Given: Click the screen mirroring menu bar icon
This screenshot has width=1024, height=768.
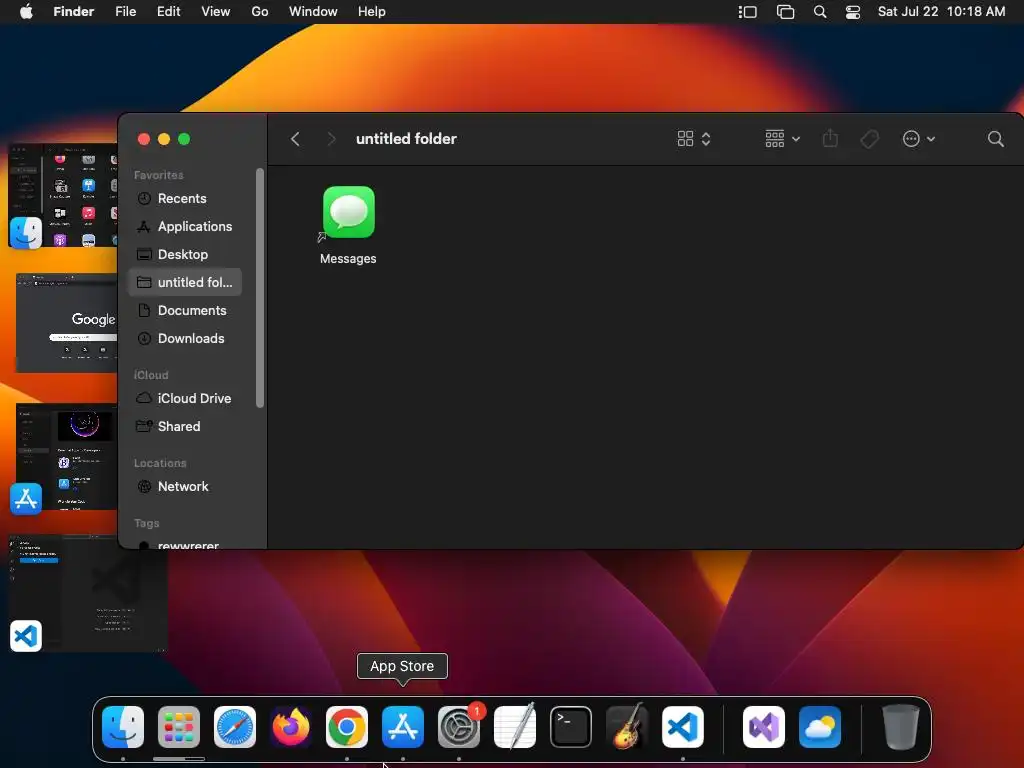Looking at the screenshot, I should point(785,12).
